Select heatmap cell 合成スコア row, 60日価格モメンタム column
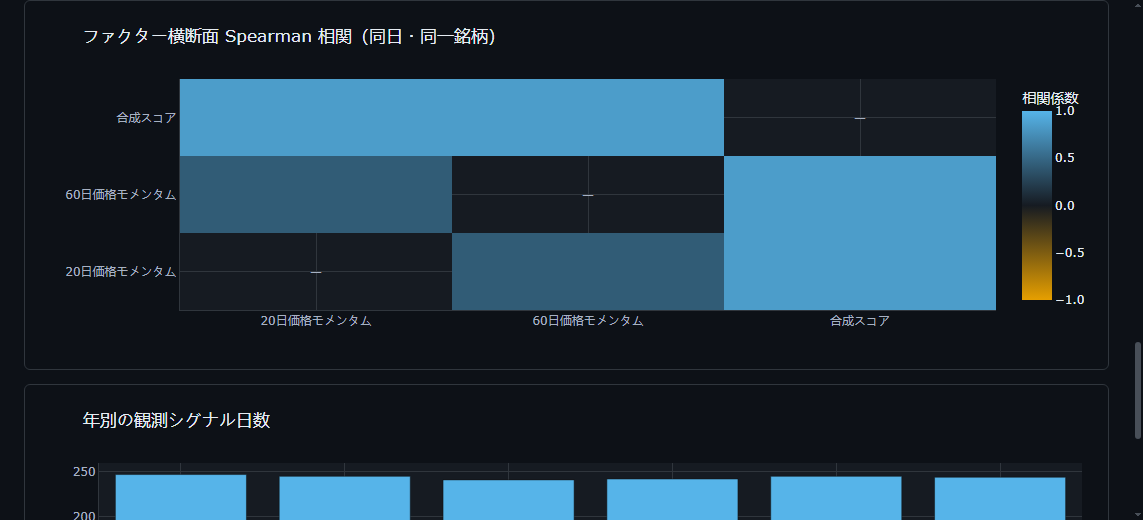Viewport: 1143px width, 520px height. point(588,117)
